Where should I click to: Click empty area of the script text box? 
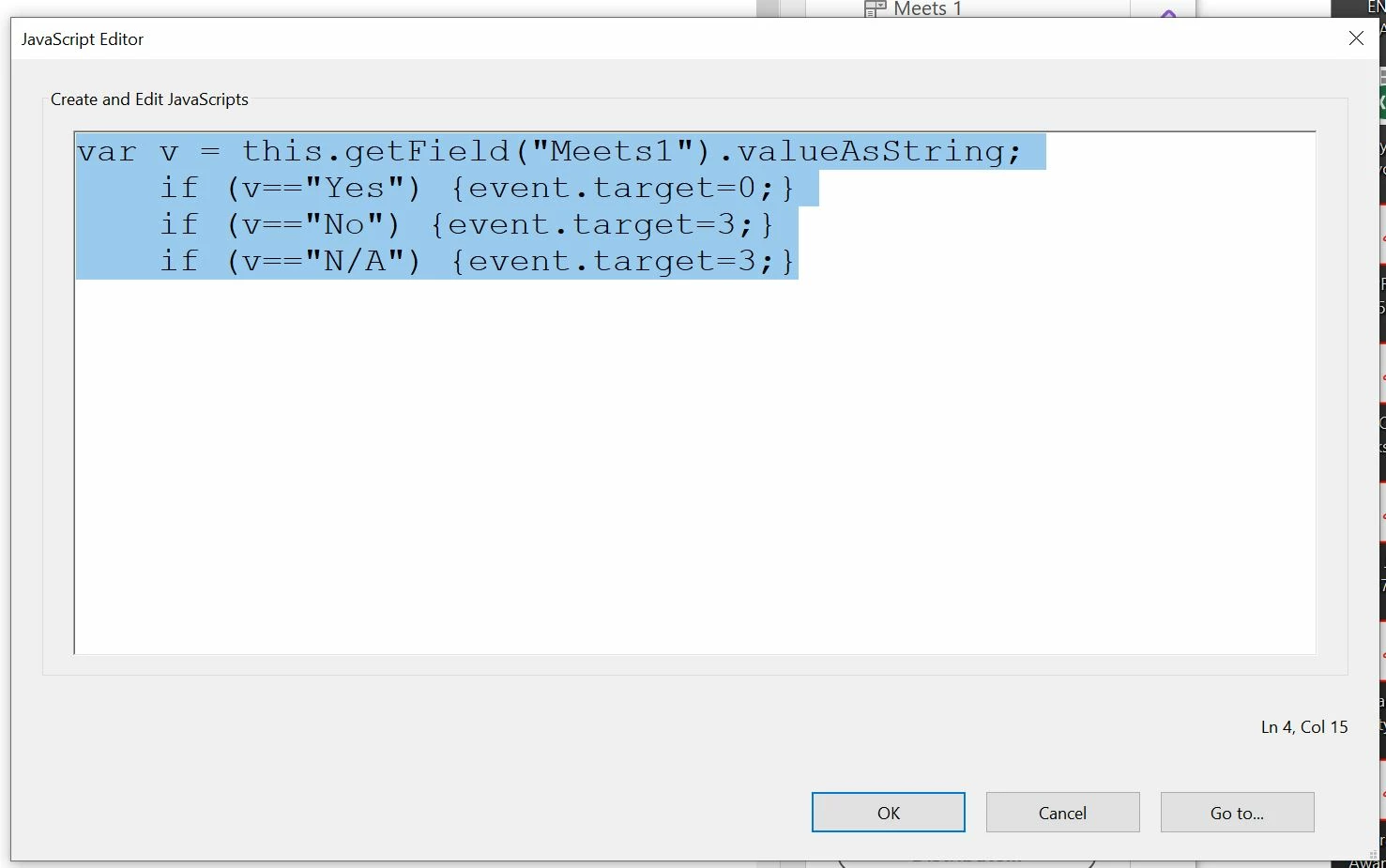[x=694, y=469]
